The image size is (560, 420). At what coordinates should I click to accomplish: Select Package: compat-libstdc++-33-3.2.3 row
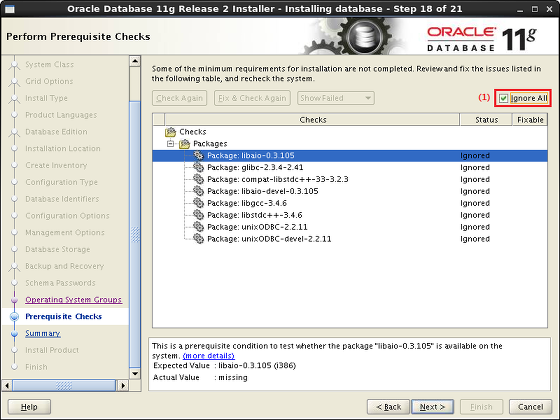[x=350, y=179]
